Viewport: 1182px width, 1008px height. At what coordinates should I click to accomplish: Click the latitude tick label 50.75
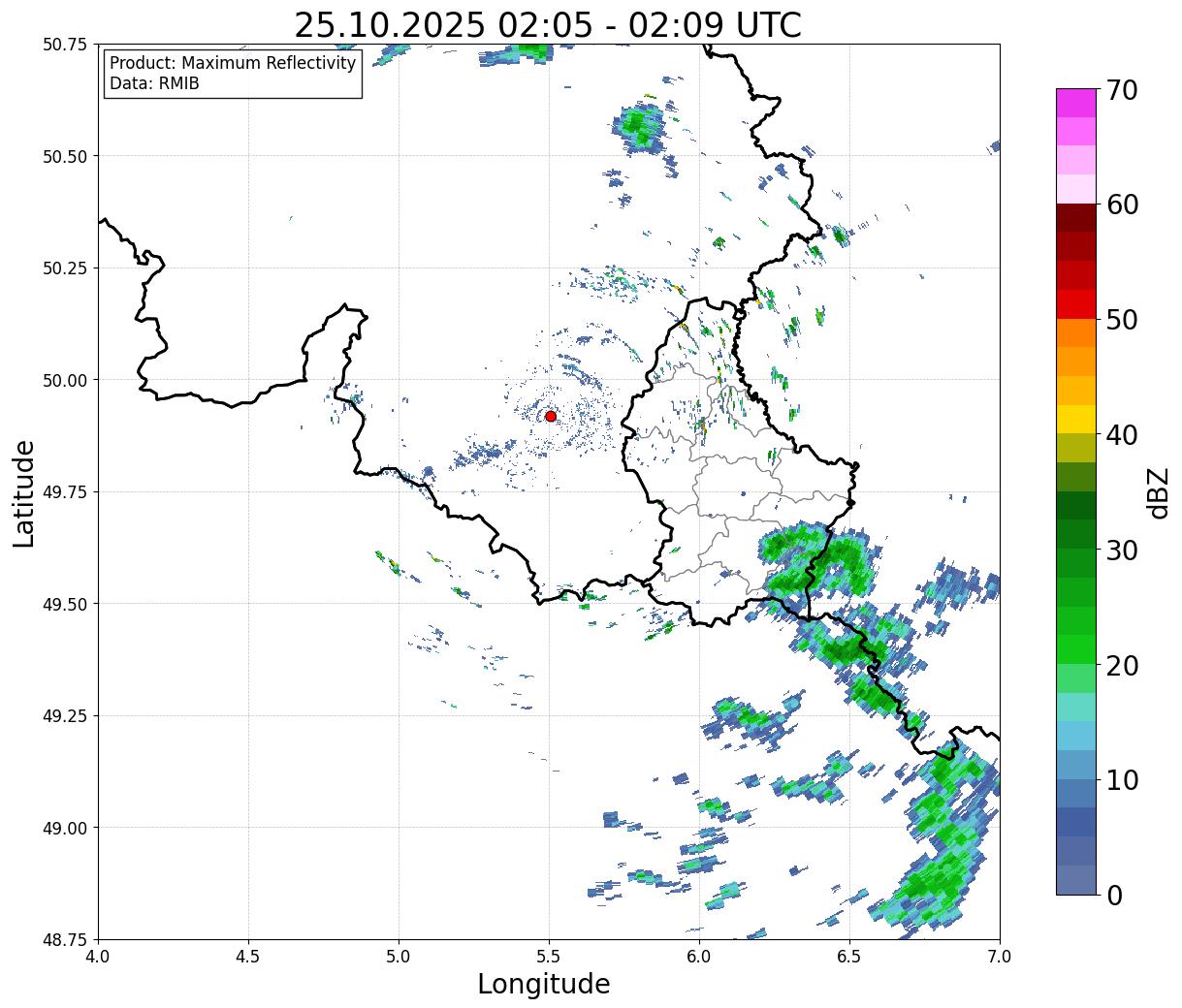[65, 45]
